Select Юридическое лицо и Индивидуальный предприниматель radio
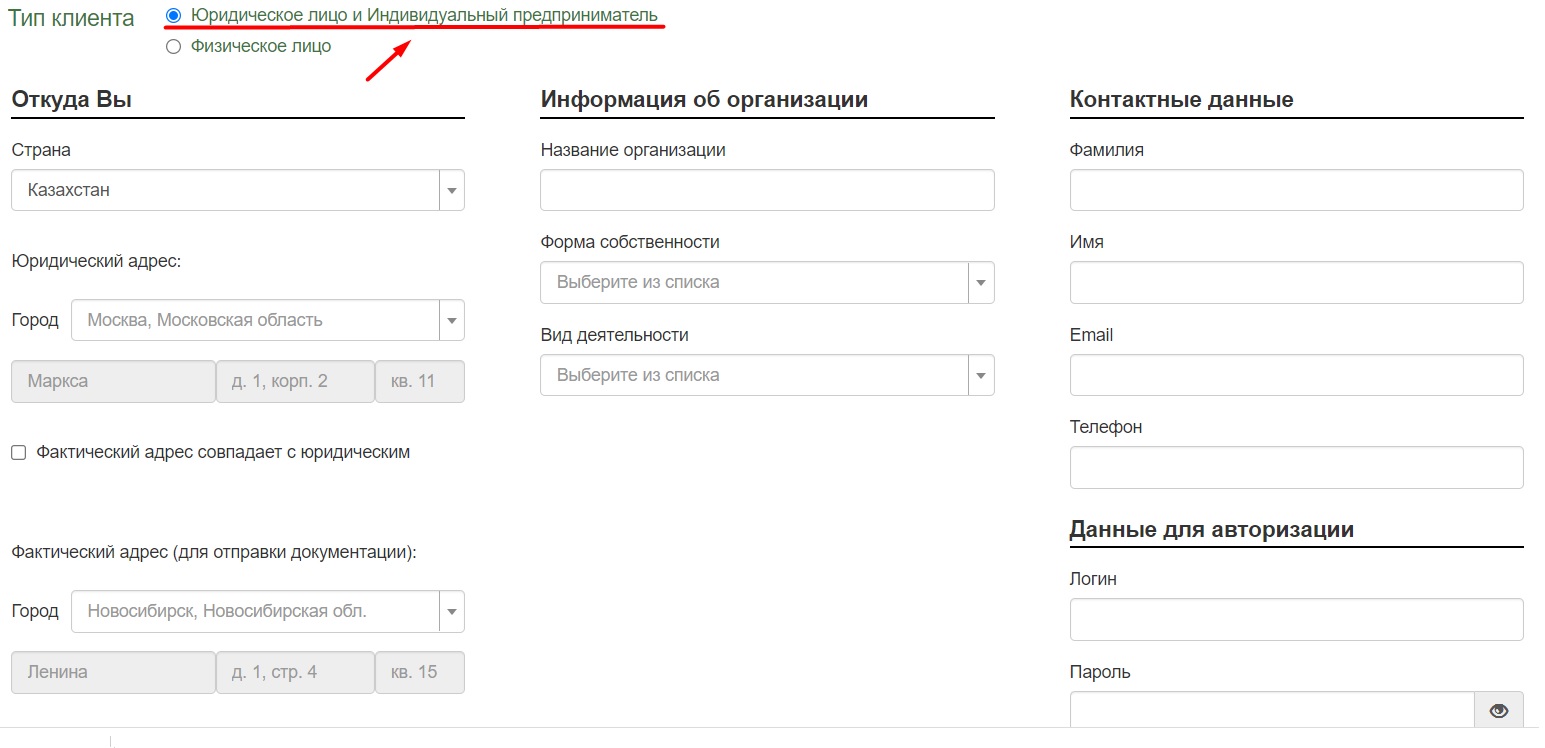This screenshot has height=748, width=1545. [174, 16]
